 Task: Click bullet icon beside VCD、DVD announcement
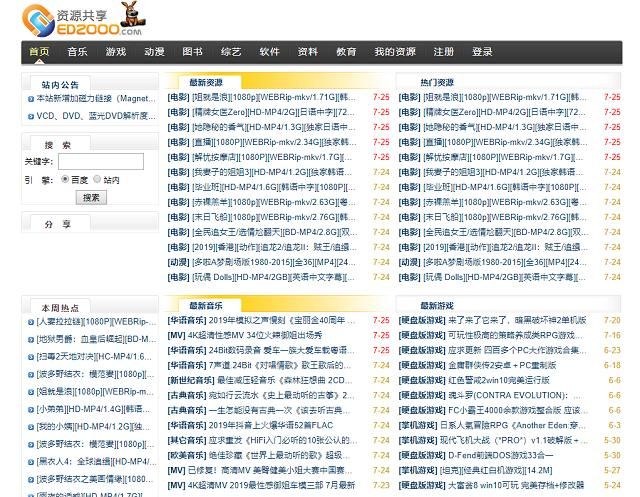30,116
